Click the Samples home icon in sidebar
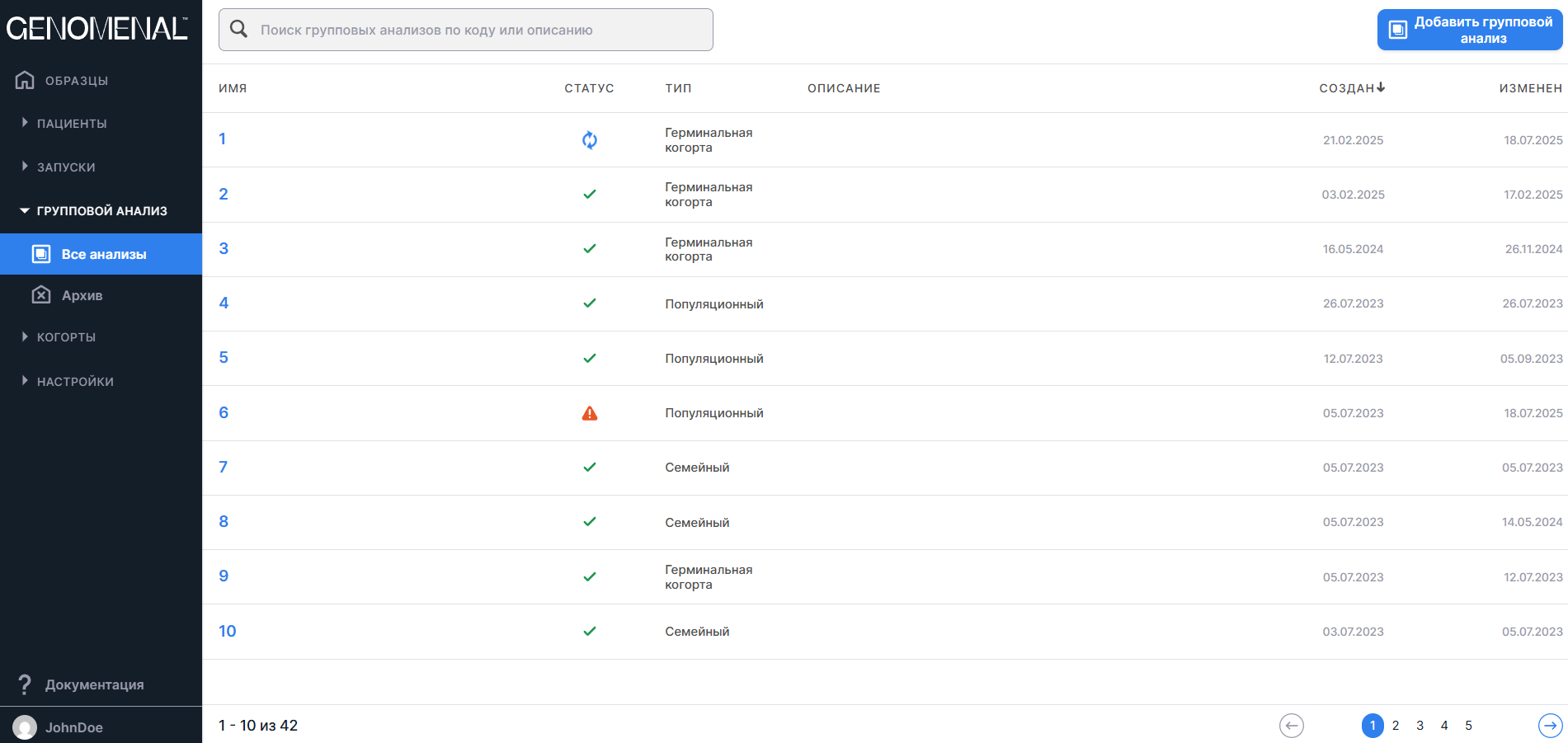 (x=25, y=80)
